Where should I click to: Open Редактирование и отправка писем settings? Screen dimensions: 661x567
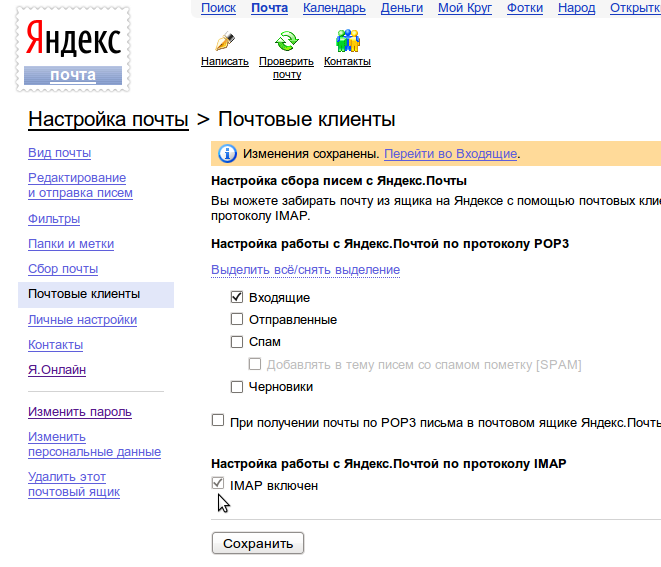pos(81,185)
